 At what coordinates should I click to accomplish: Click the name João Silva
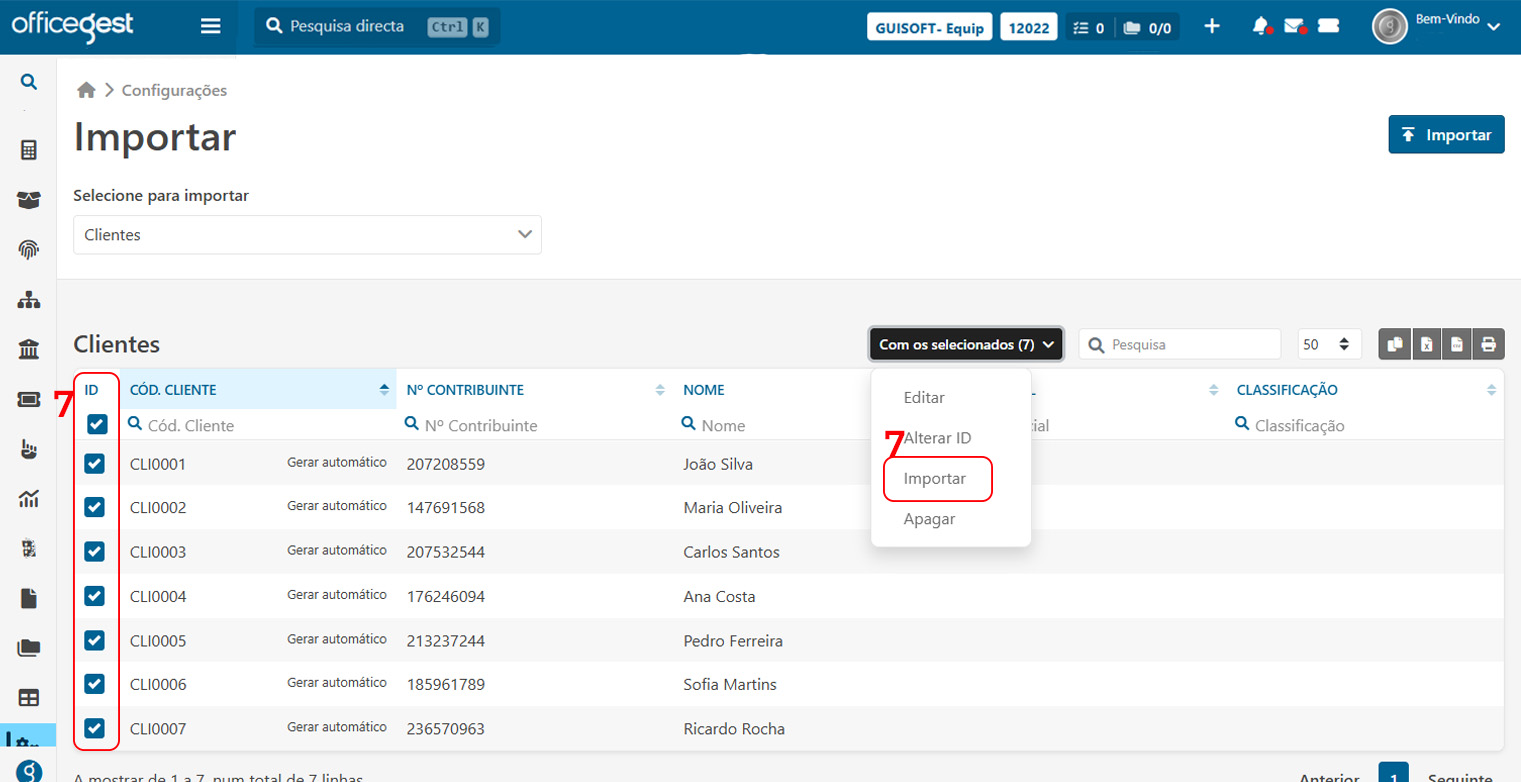718,464
